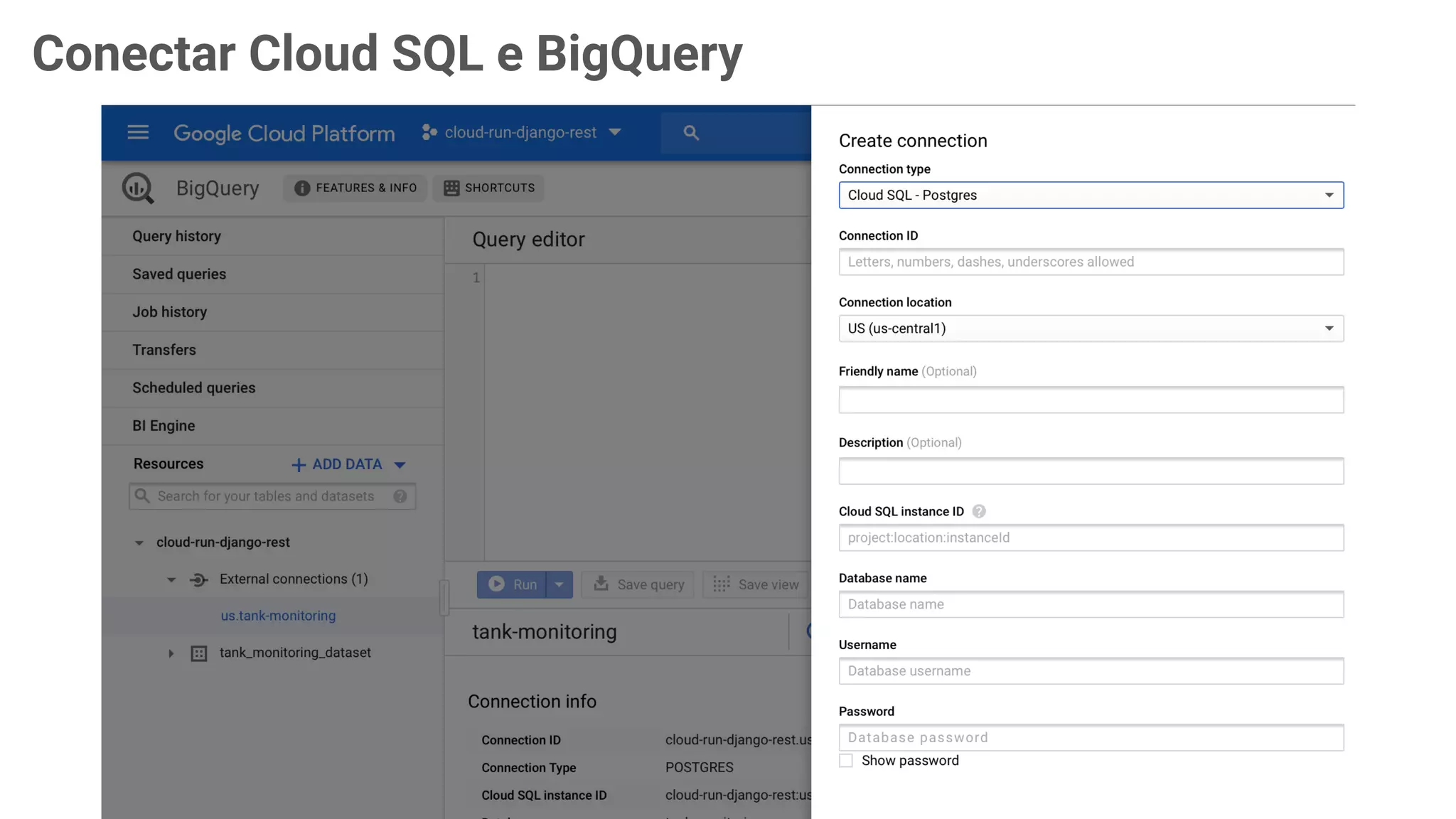This screenshot has height=819, width=1456.
Task: Click the Save query download icon
Action: tap(601, 584)
